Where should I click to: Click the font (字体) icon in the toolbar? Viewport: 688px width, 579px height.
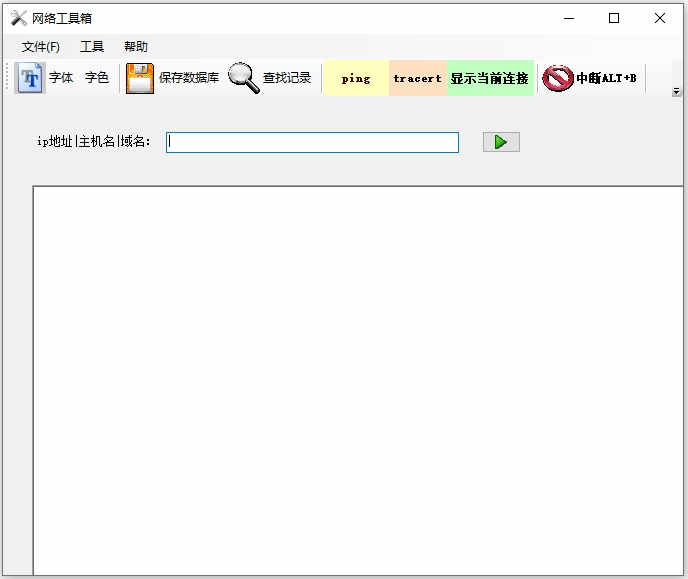[30, 78]
